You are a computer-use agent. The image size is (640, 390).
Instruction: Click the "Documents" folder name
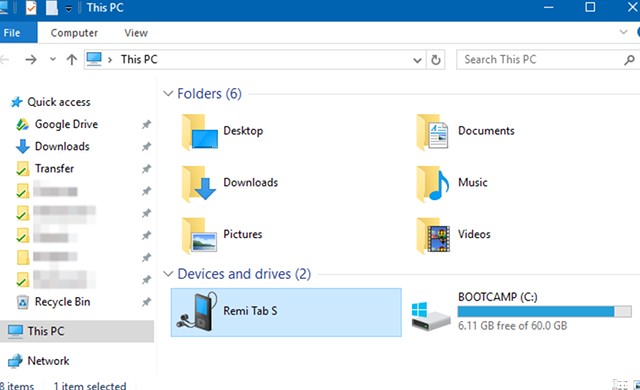point(486,131)
